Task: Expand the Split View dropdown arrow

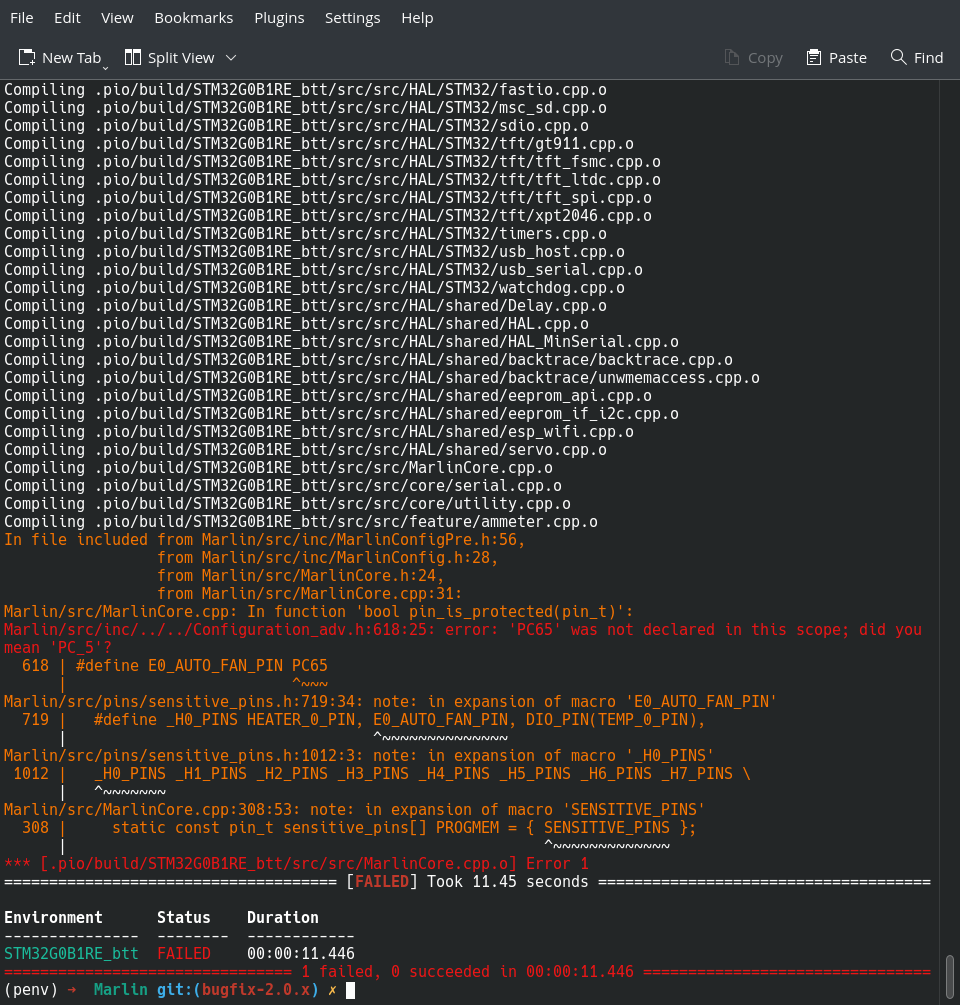Action: pos(231,58)
